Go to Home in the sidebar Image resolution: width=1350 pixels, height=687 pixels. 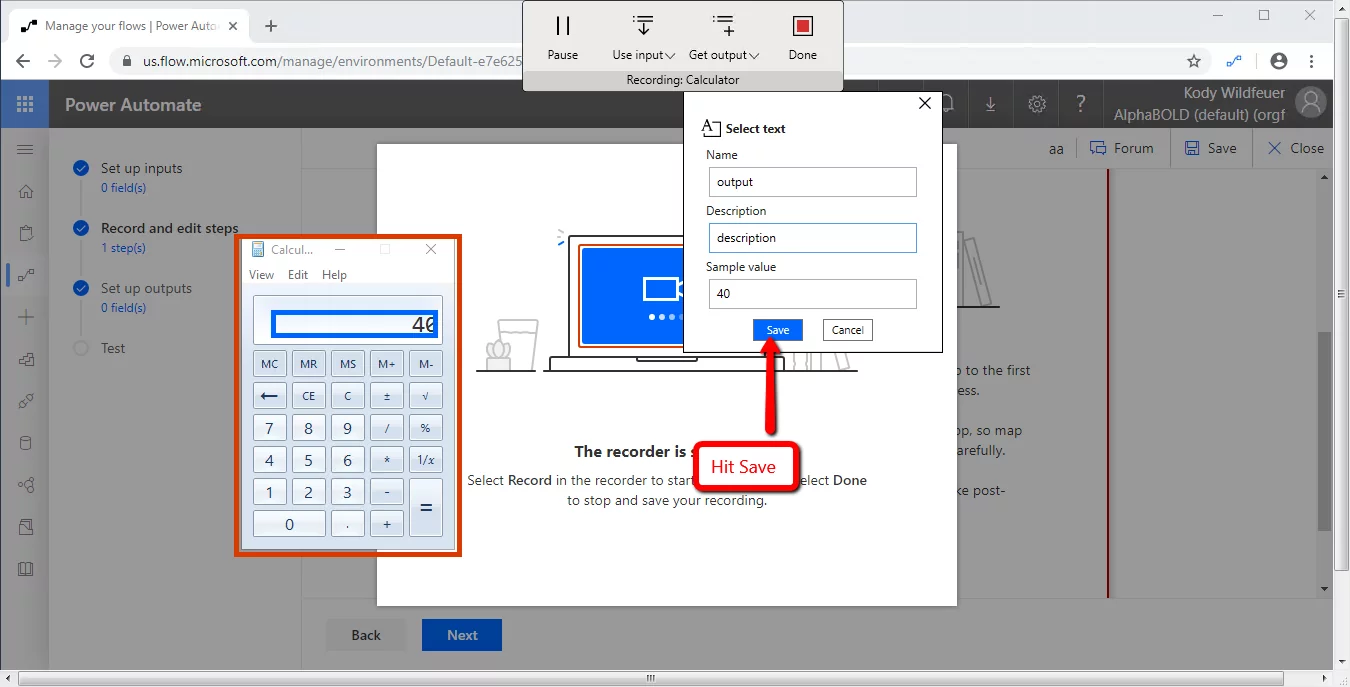(x=26, y=192)
